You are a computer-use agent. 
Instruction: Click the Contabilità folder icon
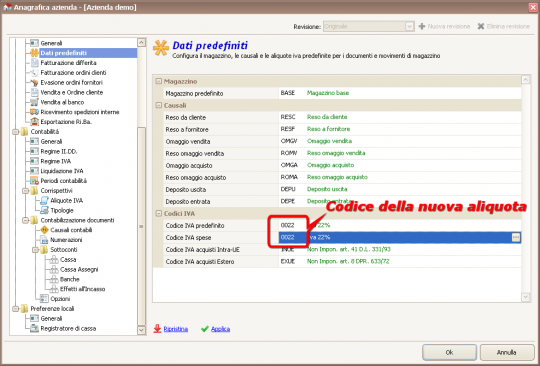coord(24,132)
